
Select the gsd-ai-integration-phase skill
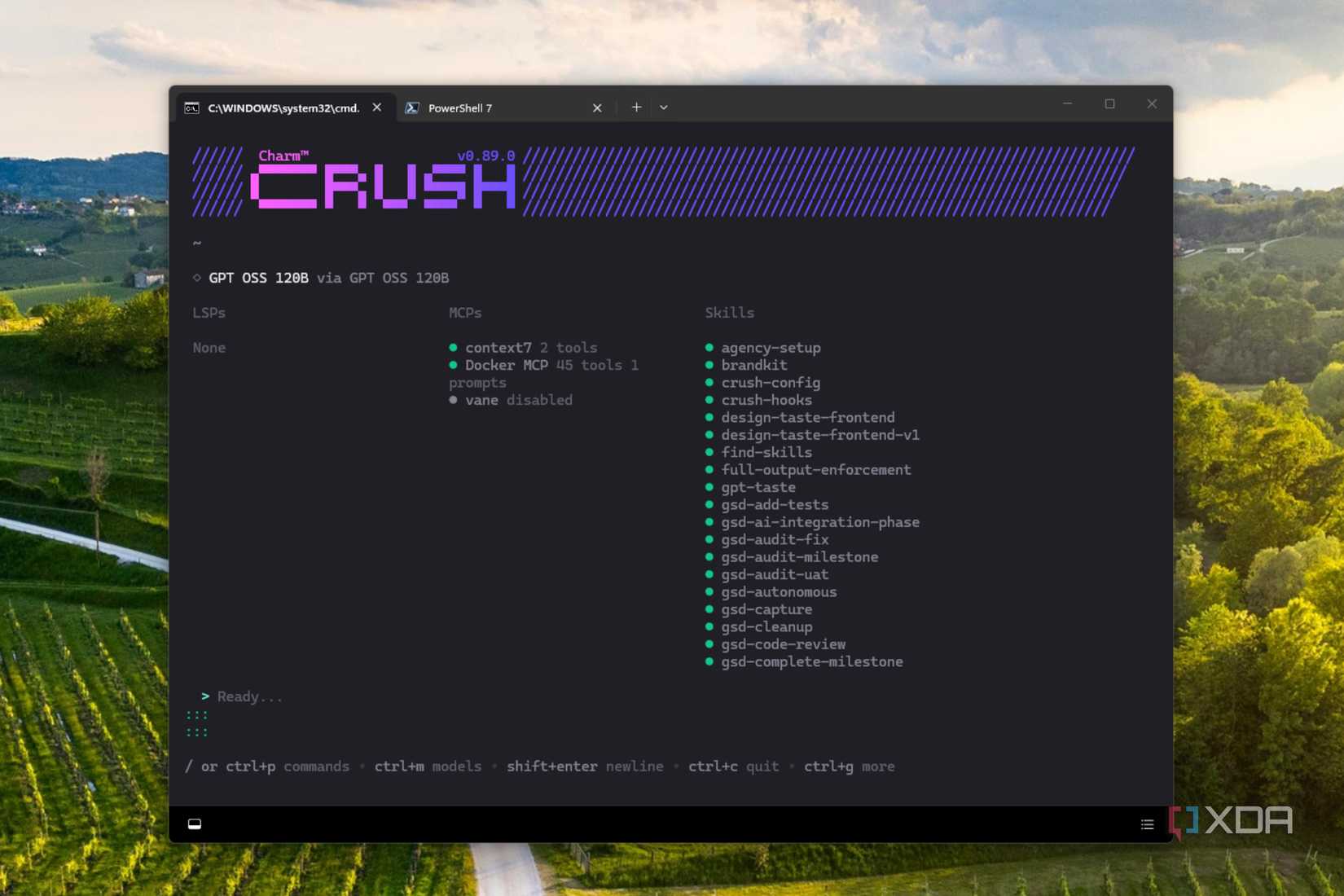click(x=812, y=522)
